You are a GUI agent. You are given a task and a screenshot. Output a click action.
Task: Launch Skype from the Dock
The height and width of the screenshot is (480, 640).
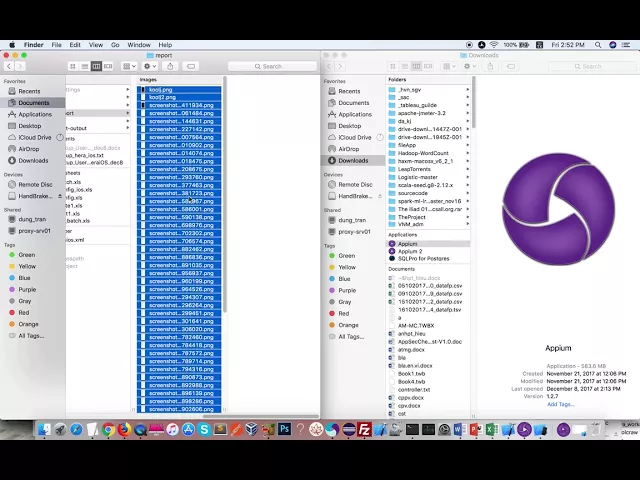coord(204,429)
